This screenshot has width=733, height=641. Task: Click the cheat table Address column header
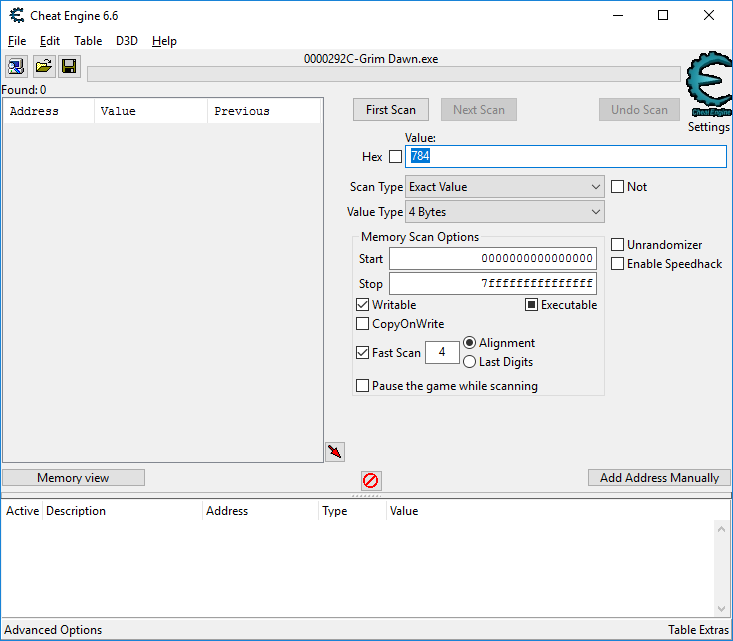coord(260,511)
